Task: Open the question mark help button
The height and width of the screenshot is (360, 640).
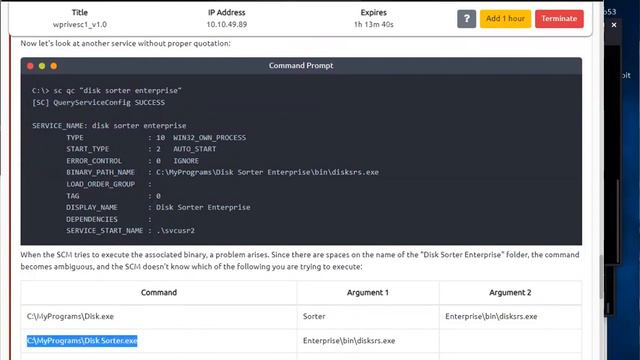Action: click(467, 19)
